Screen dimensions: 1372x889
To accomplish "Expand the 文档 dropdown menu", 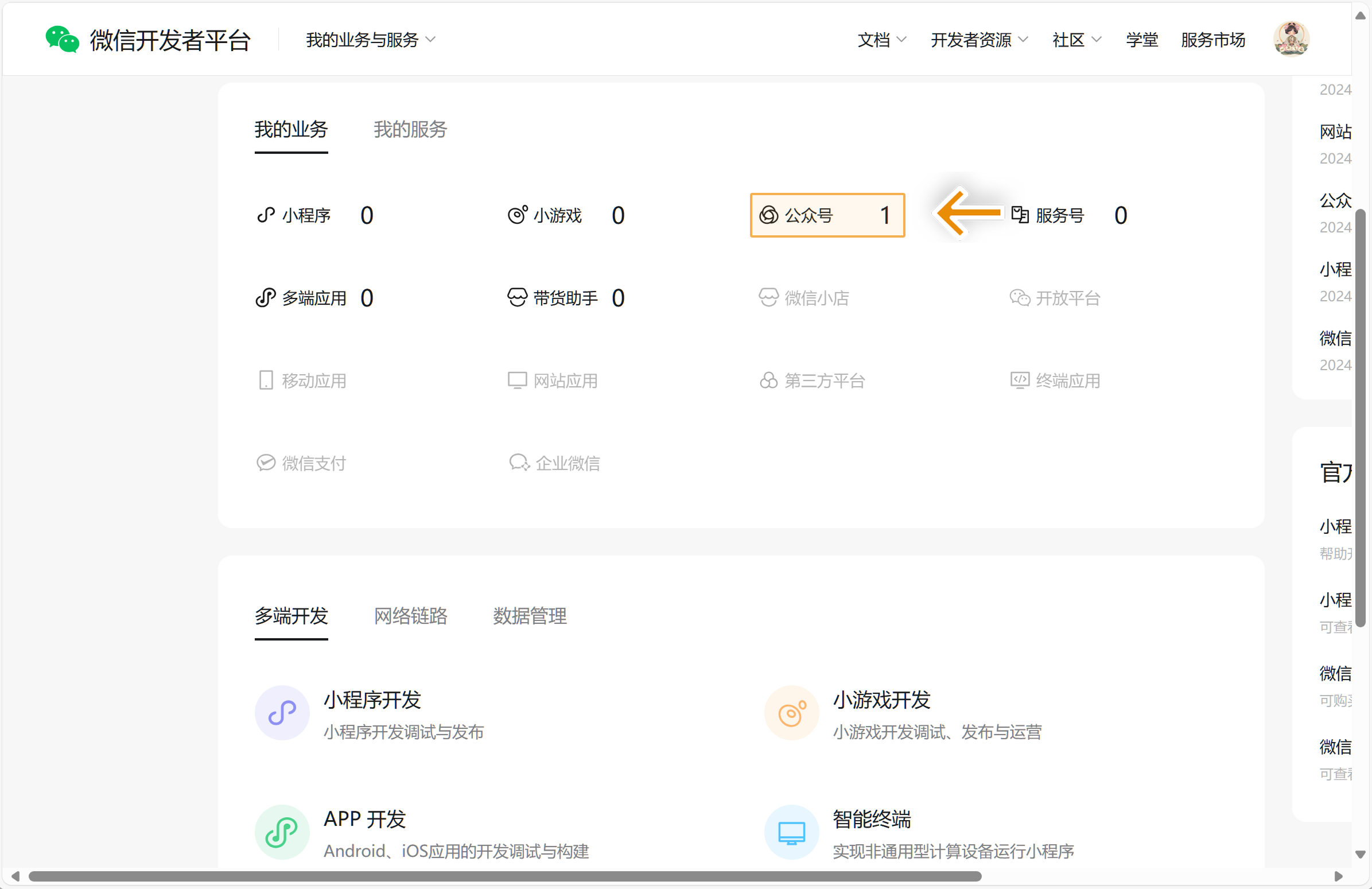I will [881, 40].
